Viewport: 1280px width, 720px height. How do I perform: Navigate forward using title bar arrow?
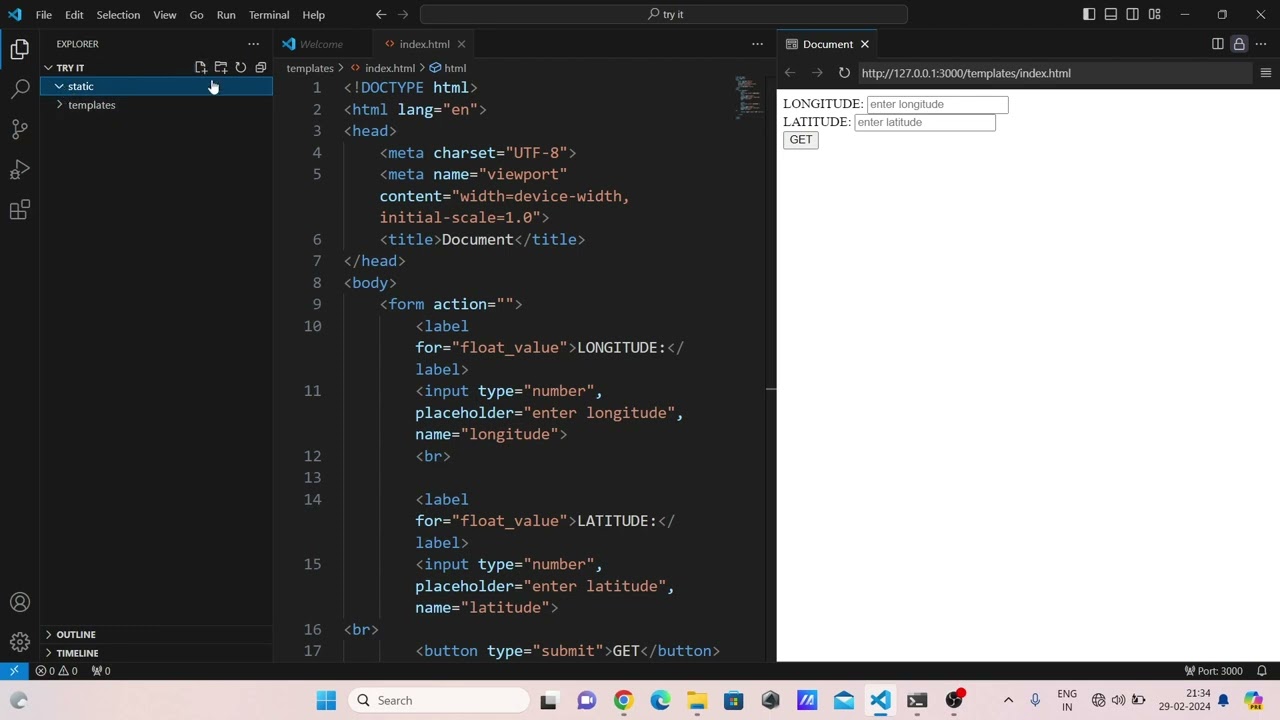pyautogui.click(x=403, y=14)
